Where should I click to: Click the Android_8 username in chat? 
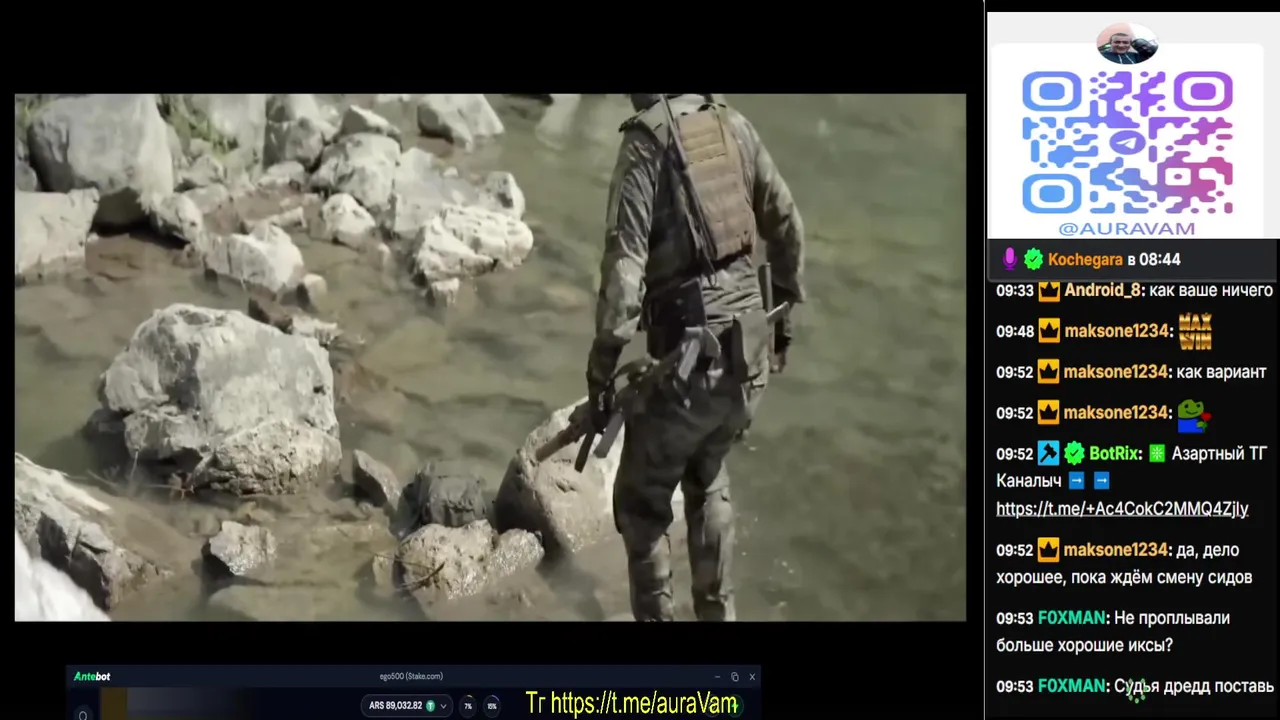1102,290
